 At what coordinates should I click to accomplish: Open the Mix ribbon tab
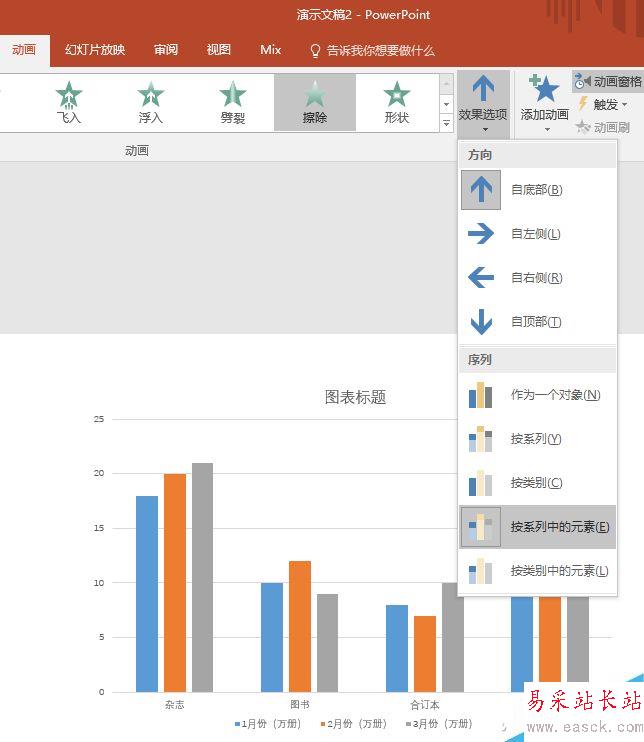coord(271,50)
